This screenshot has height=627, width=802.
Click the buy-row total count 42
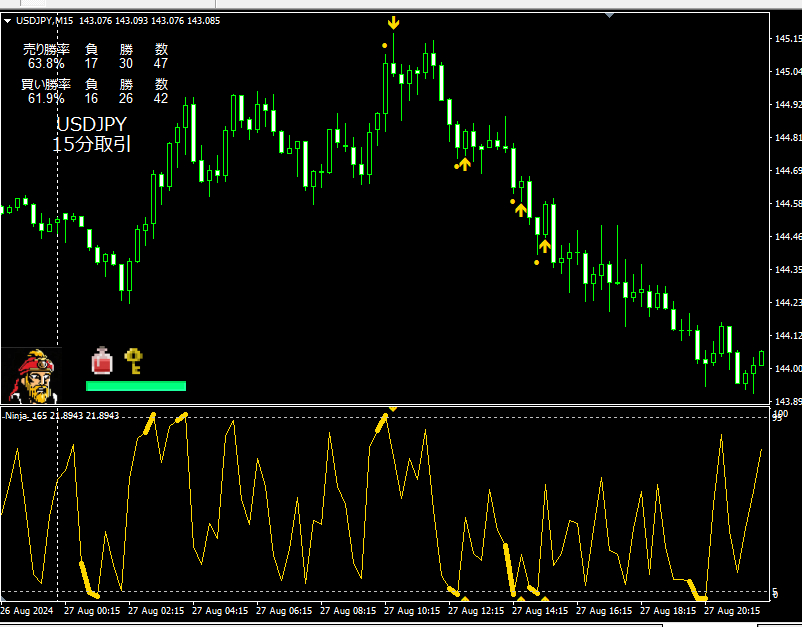[x=161, y=98]
